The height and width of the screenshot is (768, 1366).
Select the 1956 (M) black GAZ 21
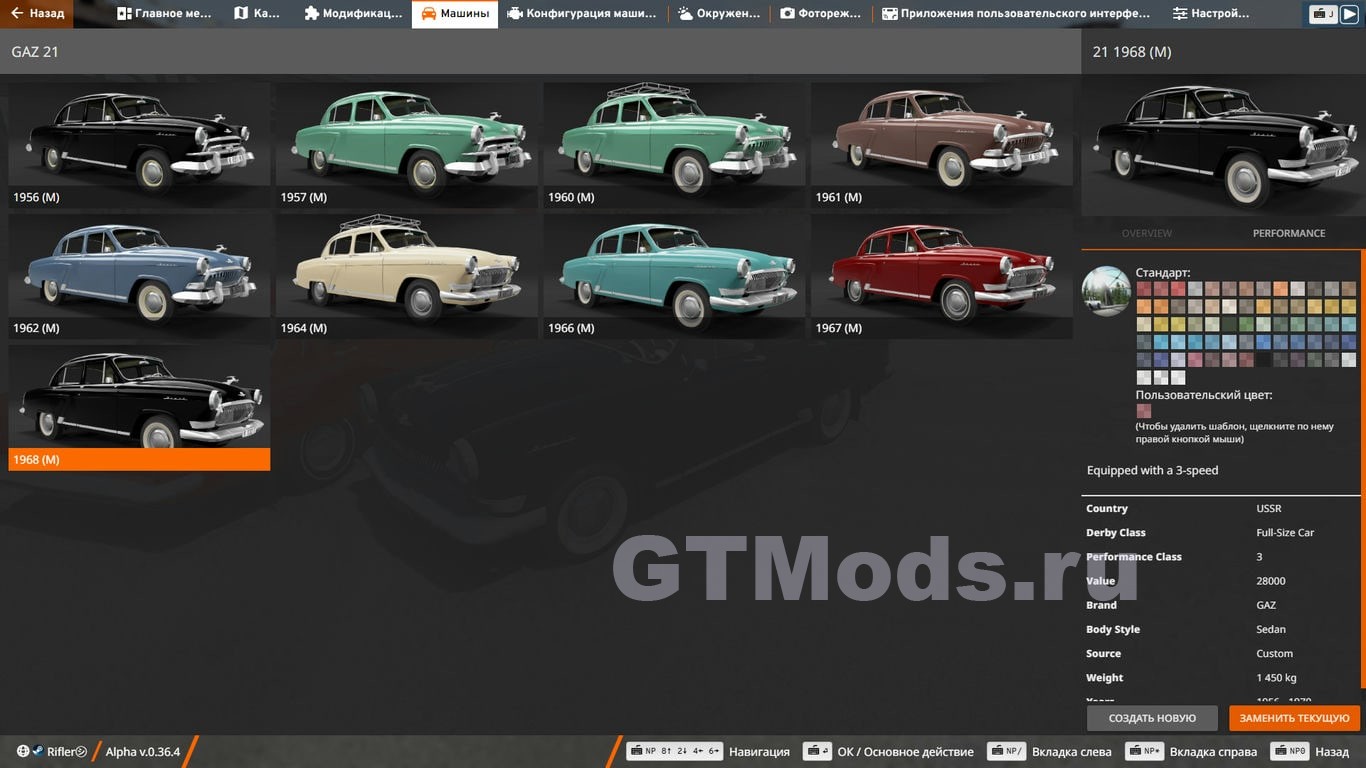pyautogui.click(x=139, y=145)
